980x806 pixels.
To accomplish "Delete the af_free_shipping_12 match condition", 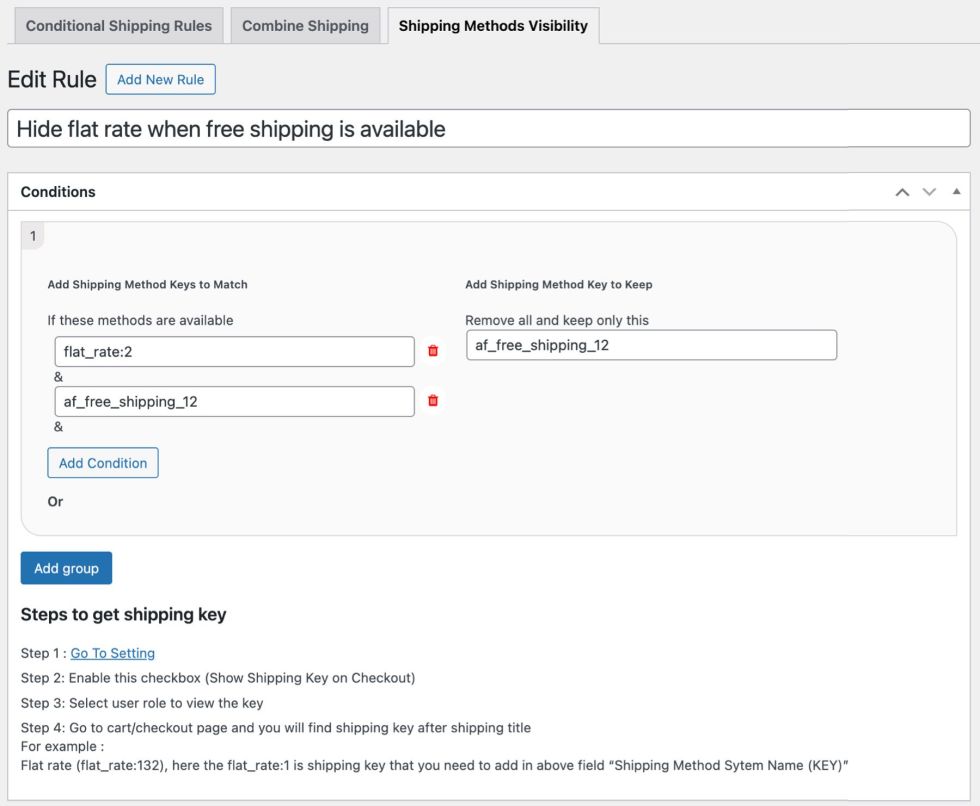I will click(433, 401).
